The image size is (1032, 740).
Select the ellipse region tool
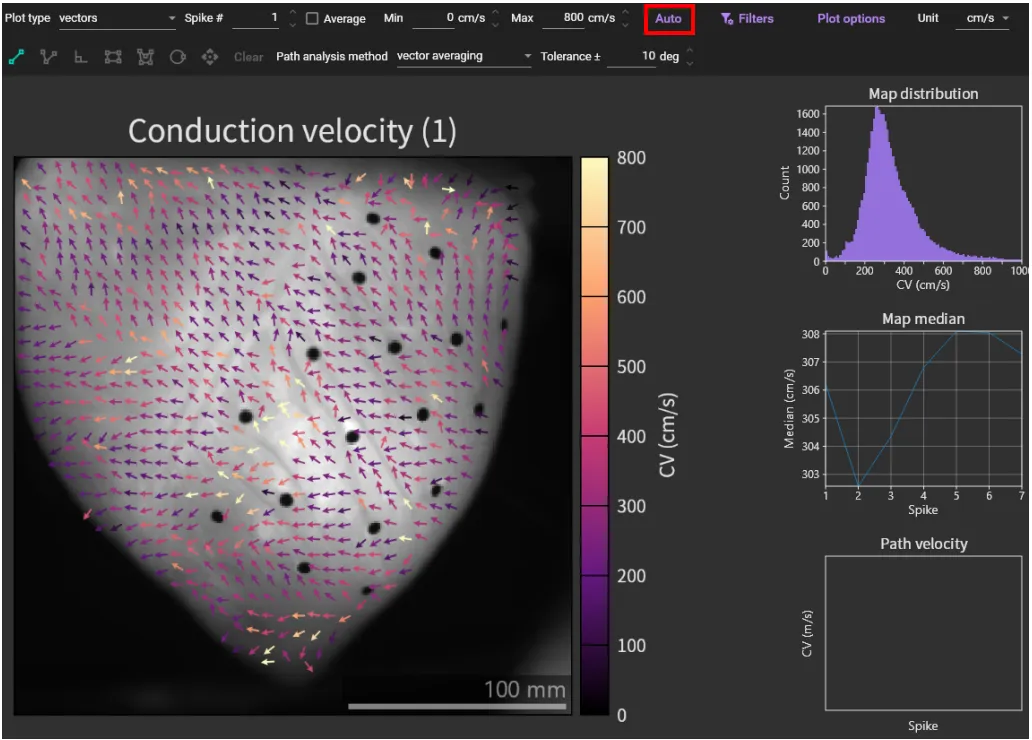177,57
